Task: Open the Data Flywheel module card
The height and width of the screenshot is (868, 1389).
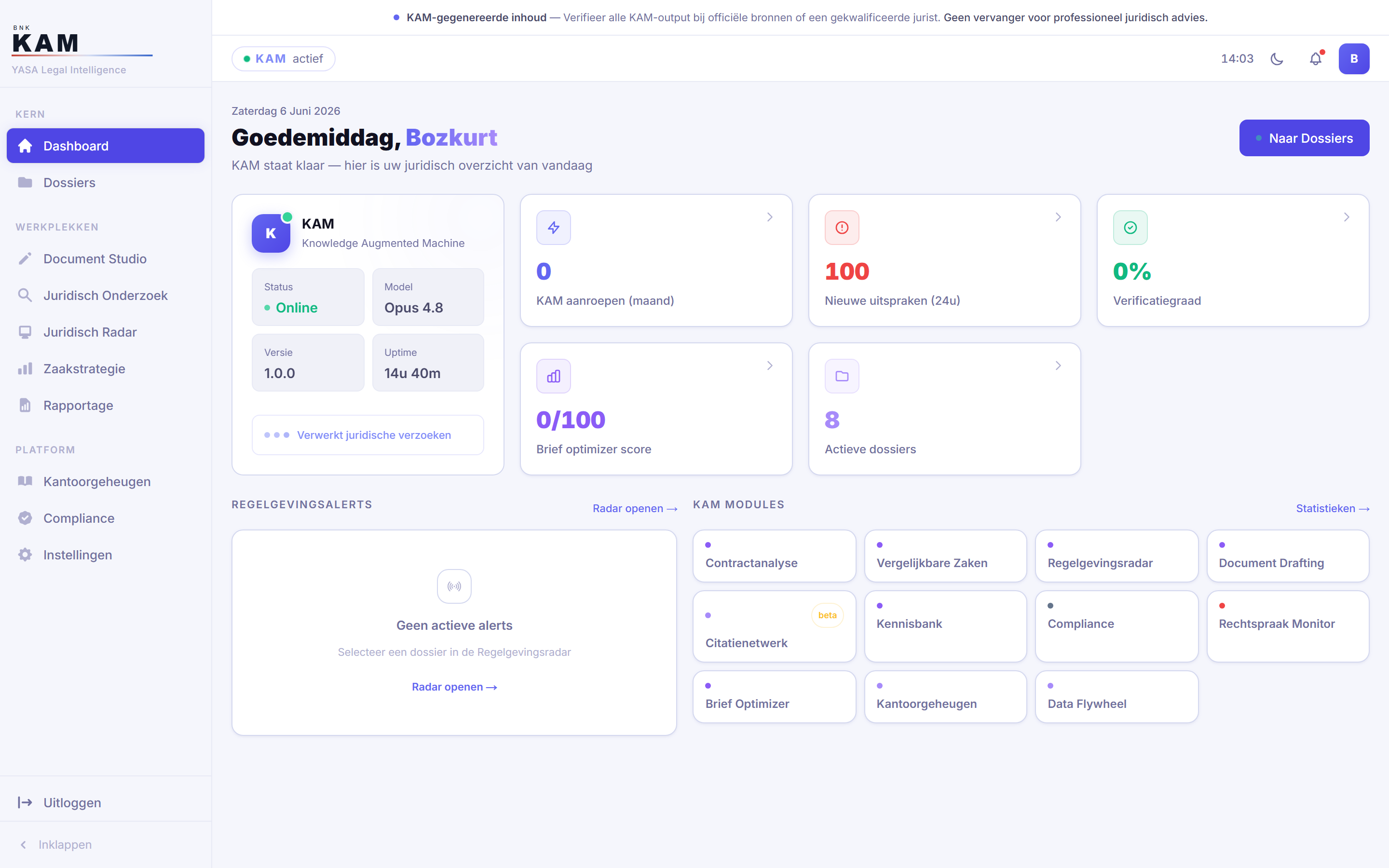Action: click(1117, 696)
